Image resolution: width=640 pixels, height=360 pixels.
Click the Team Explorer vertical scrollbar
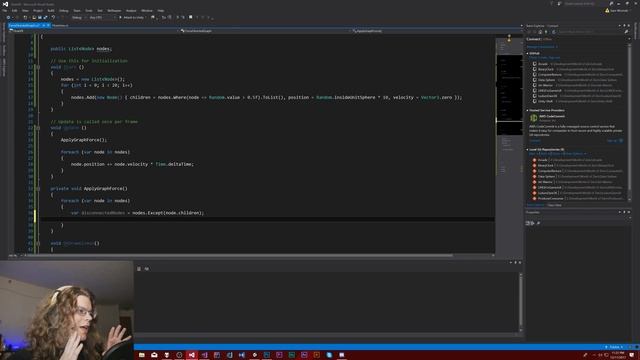point(629,122)
